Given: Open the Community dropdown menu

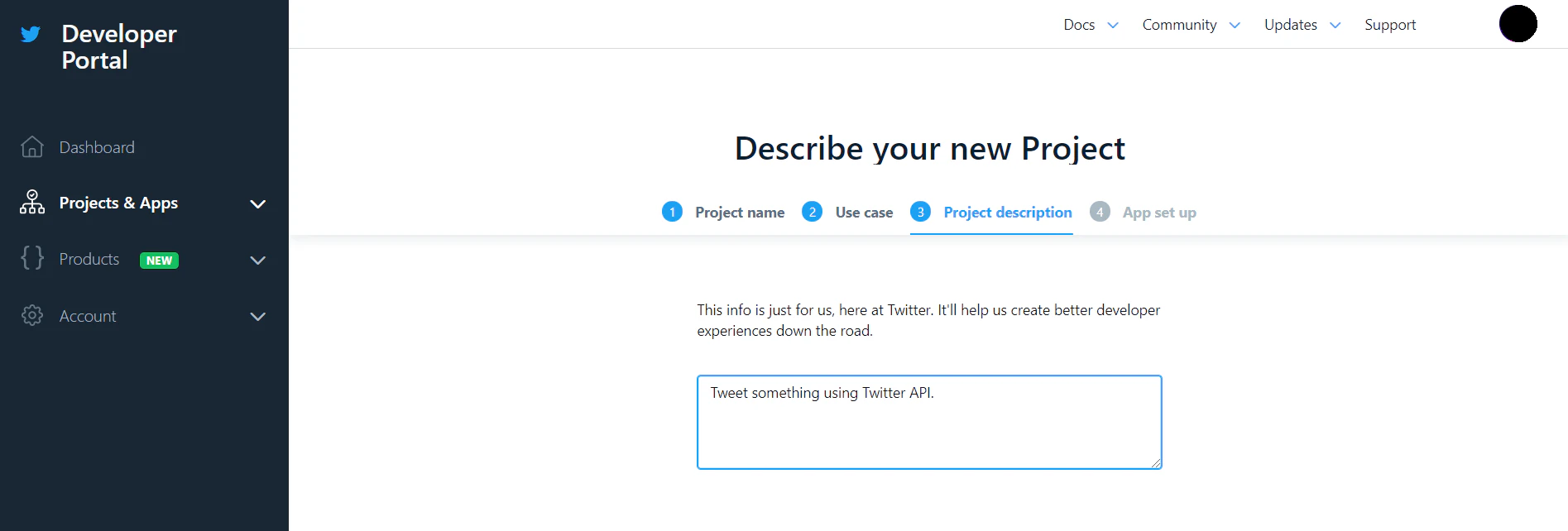Looking at the screenshot, I should coord(1191,25).
